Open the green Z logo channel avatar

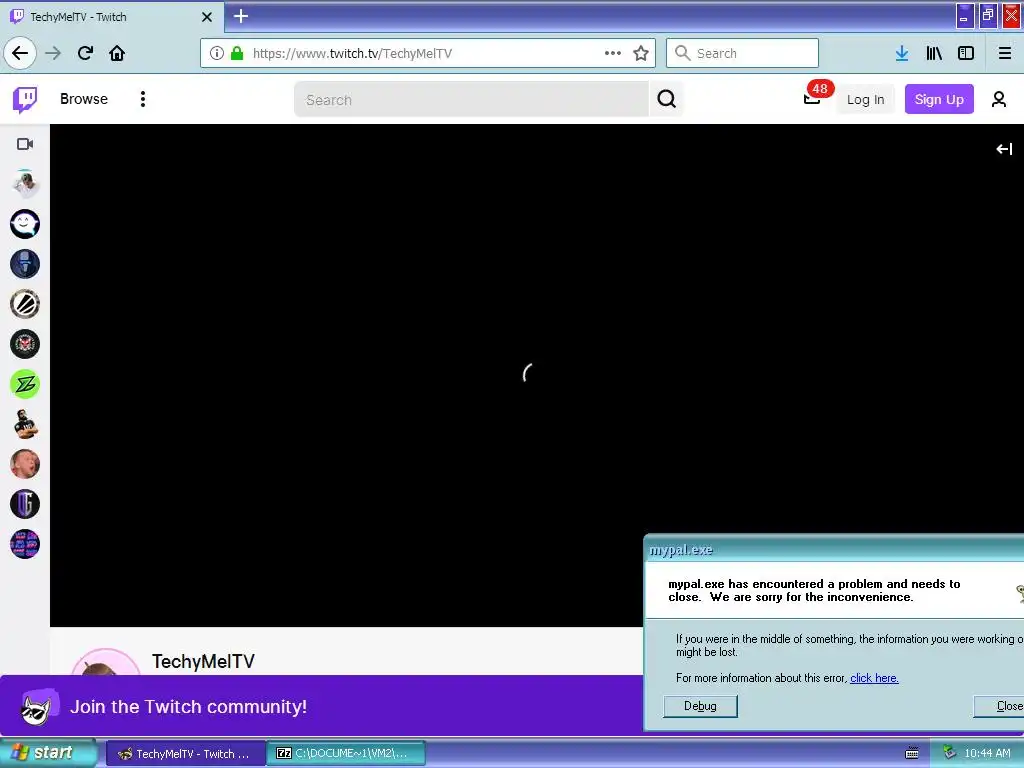(x=25, y=384)
